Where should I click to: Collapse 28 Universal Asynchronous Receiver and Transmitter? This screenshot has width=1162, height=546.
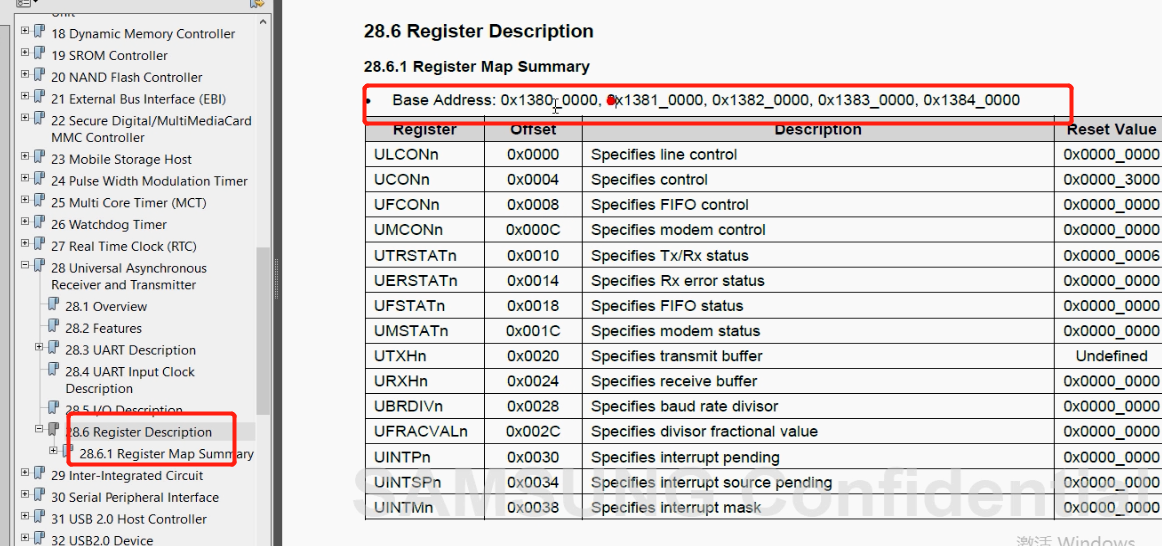point(25,267)
